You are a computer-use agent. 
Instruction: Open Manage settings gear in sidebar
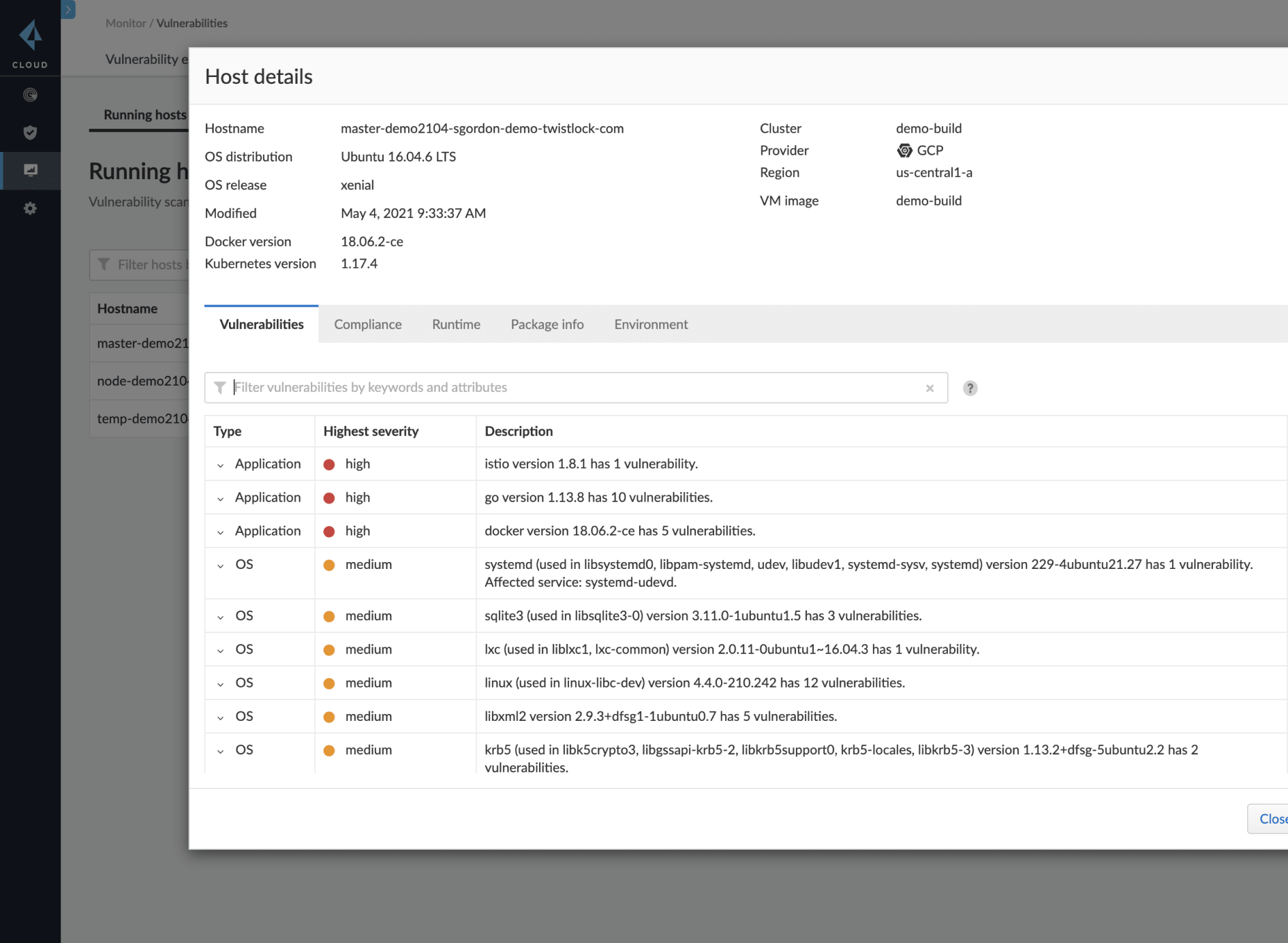tap(30, 208)
